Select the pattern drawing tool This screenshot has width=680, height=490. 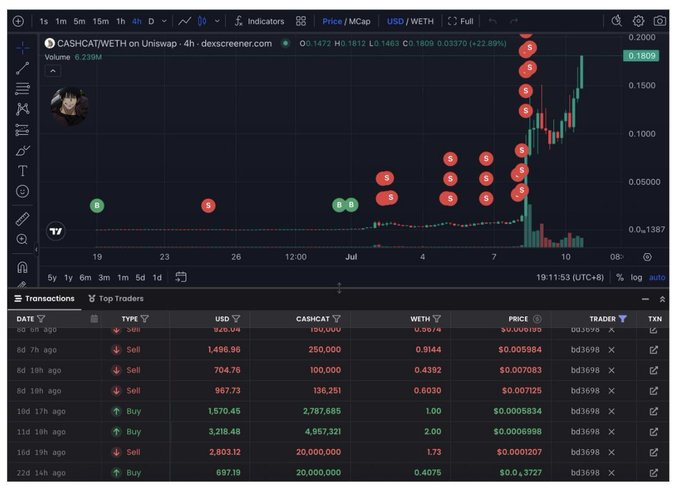(23, 109)
